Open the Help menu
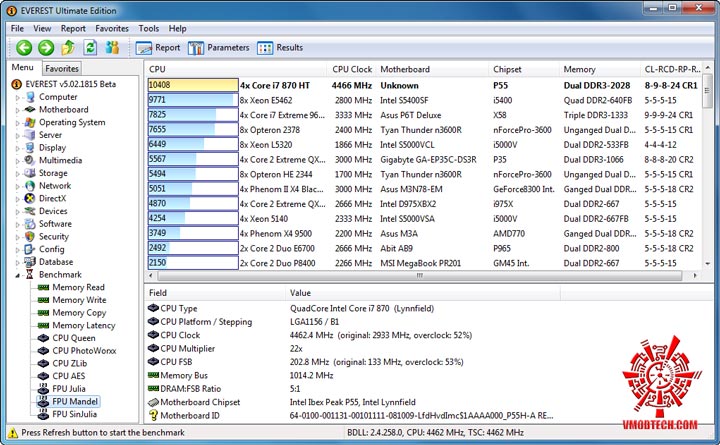The image size is (720, 445). point(177,28)
